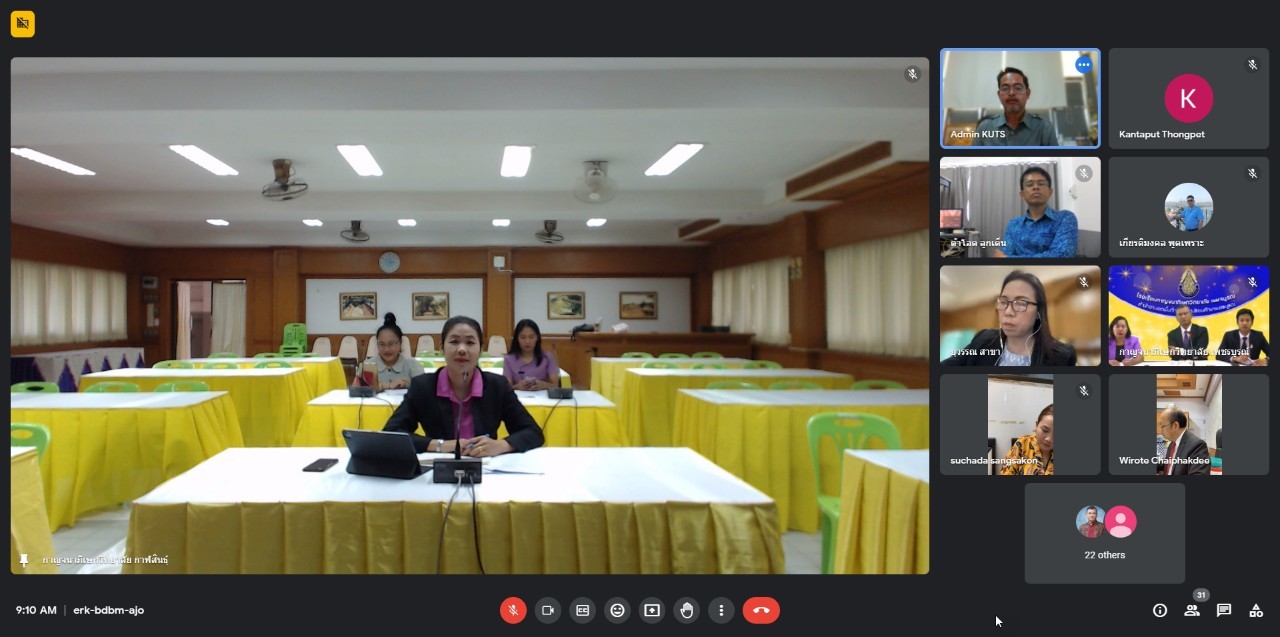Click the erk-bdbm-ajo meeting code
This screenshot has height=637, width=1280.
tap(109, 610)
